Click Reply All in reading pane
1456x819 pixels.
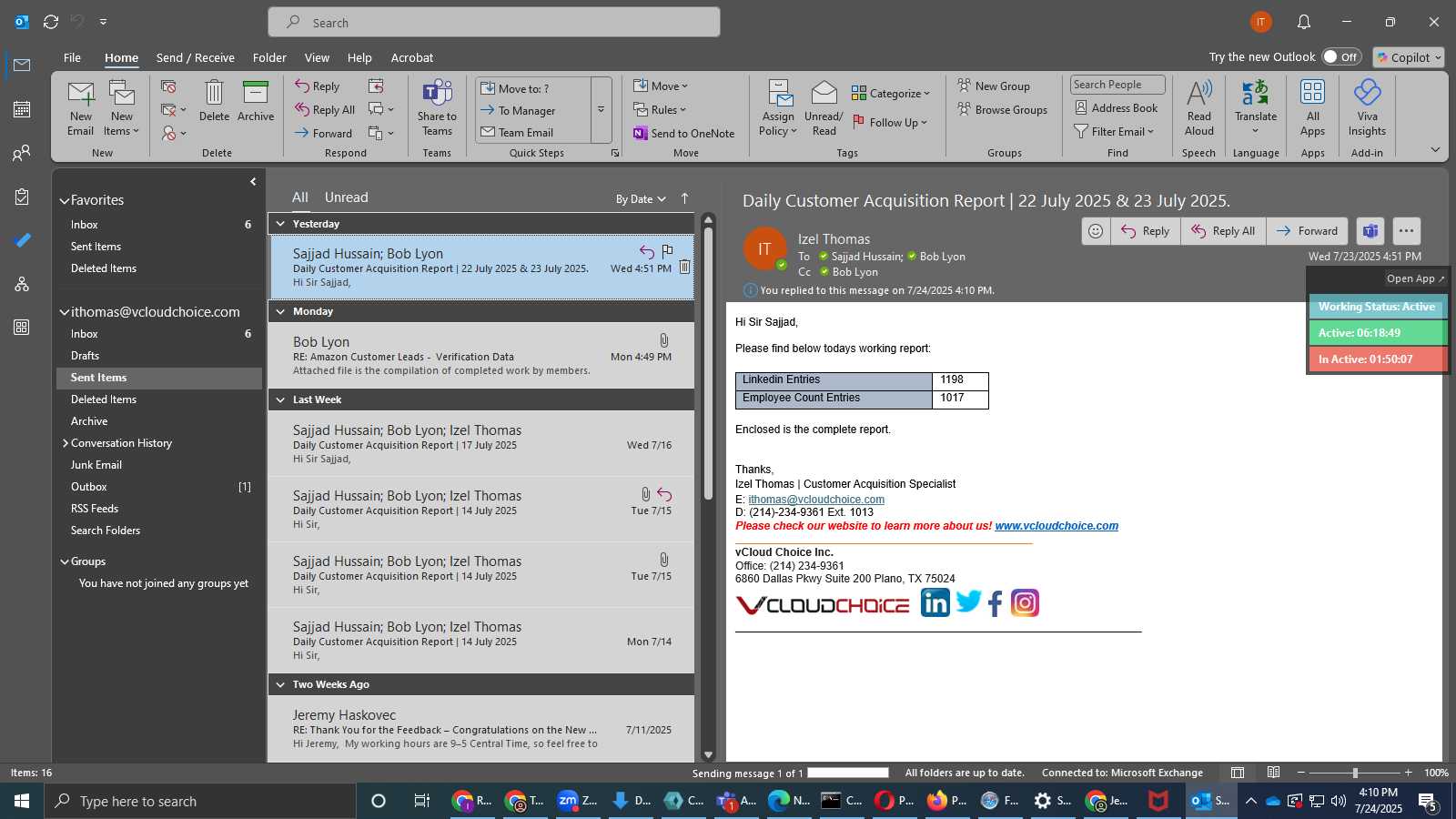(1223, 231)
